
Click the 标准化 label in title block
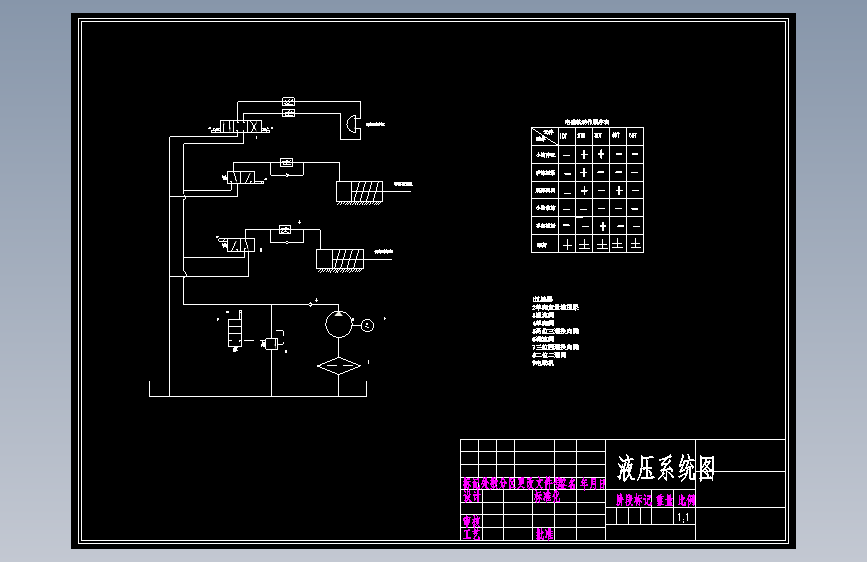[547, 497]
